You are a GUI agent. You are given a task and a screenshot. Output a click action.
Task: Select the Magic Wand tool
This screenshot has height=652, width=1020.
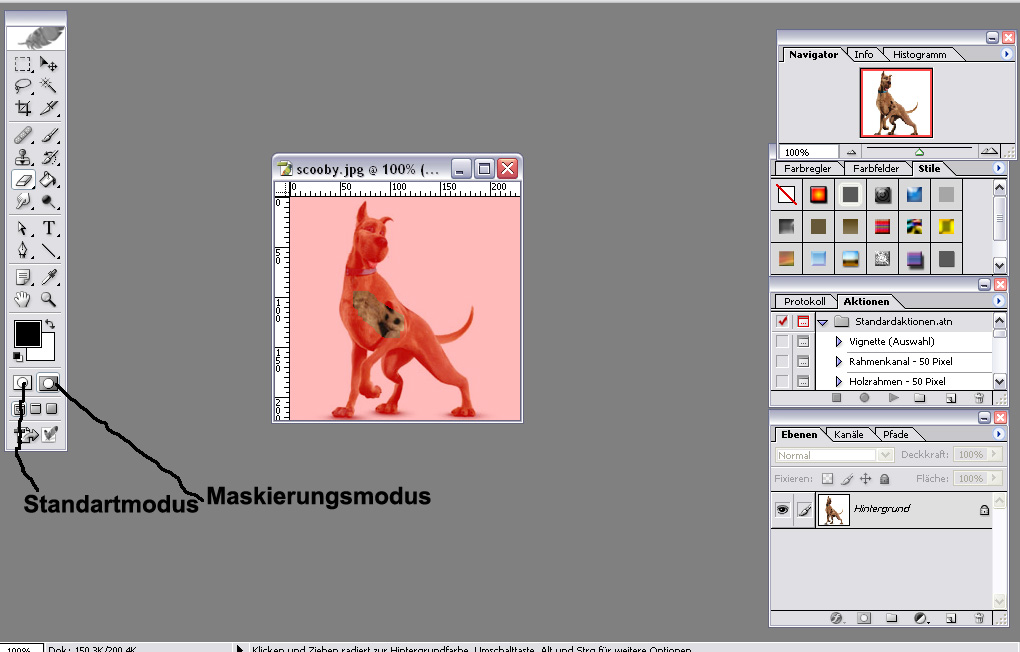pos(48,85)
